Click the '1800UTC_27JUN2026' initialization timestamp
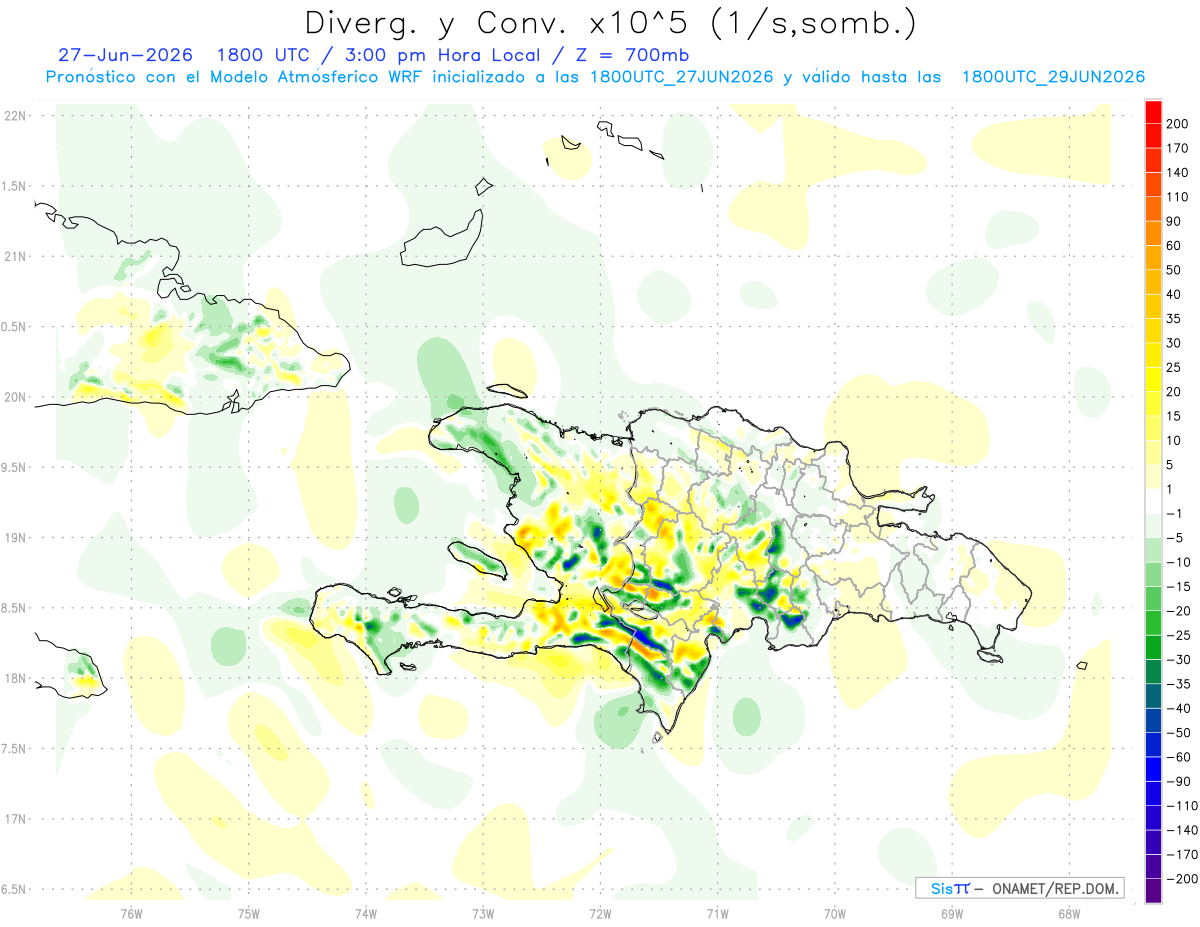The height and width of the screenshot is (927, 1200). pos(682,77)
